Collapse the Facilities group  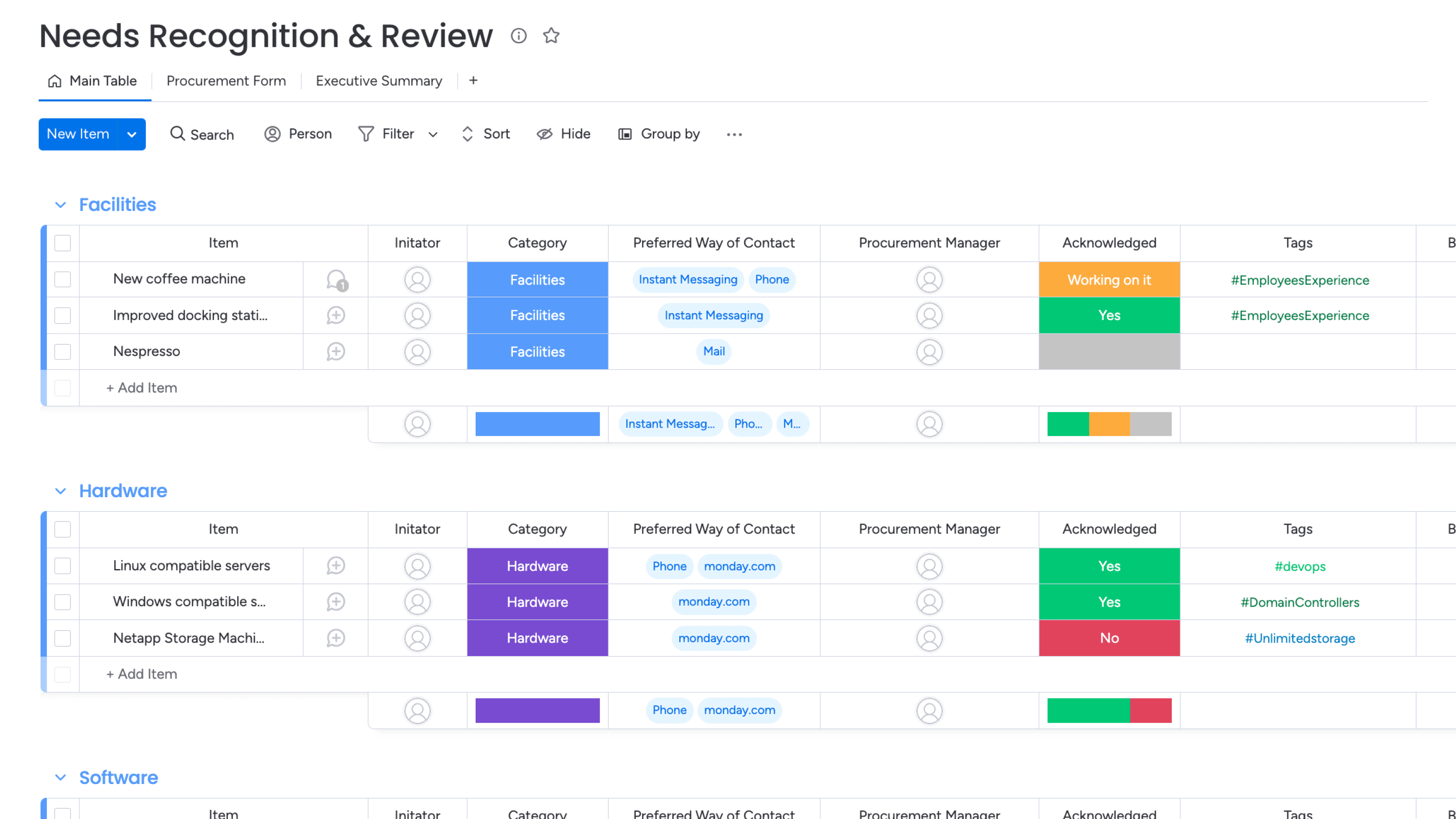(x=60, y=204)
